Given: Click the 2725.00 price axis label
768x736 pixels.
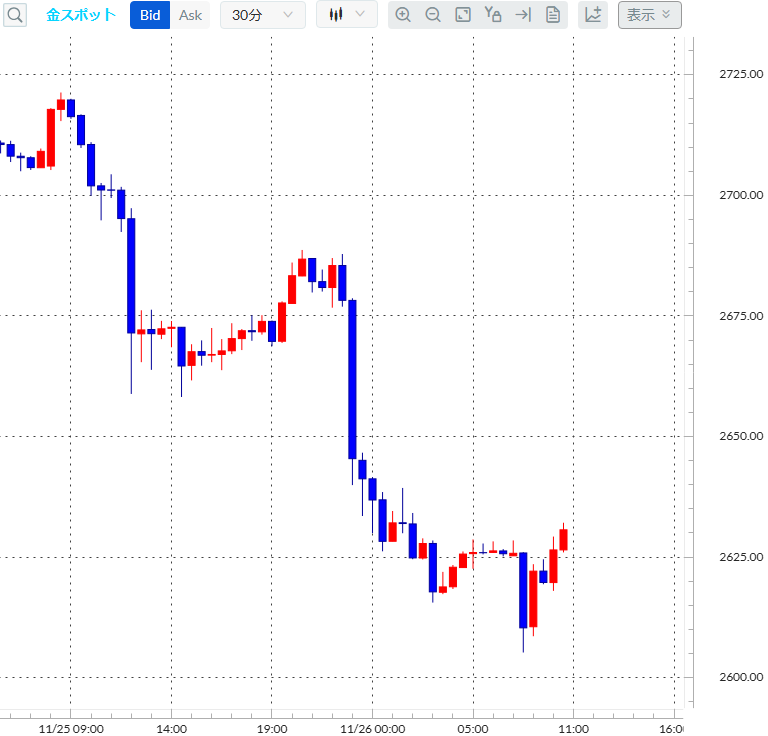Looking at the screenshot, I should pos(741,74).
